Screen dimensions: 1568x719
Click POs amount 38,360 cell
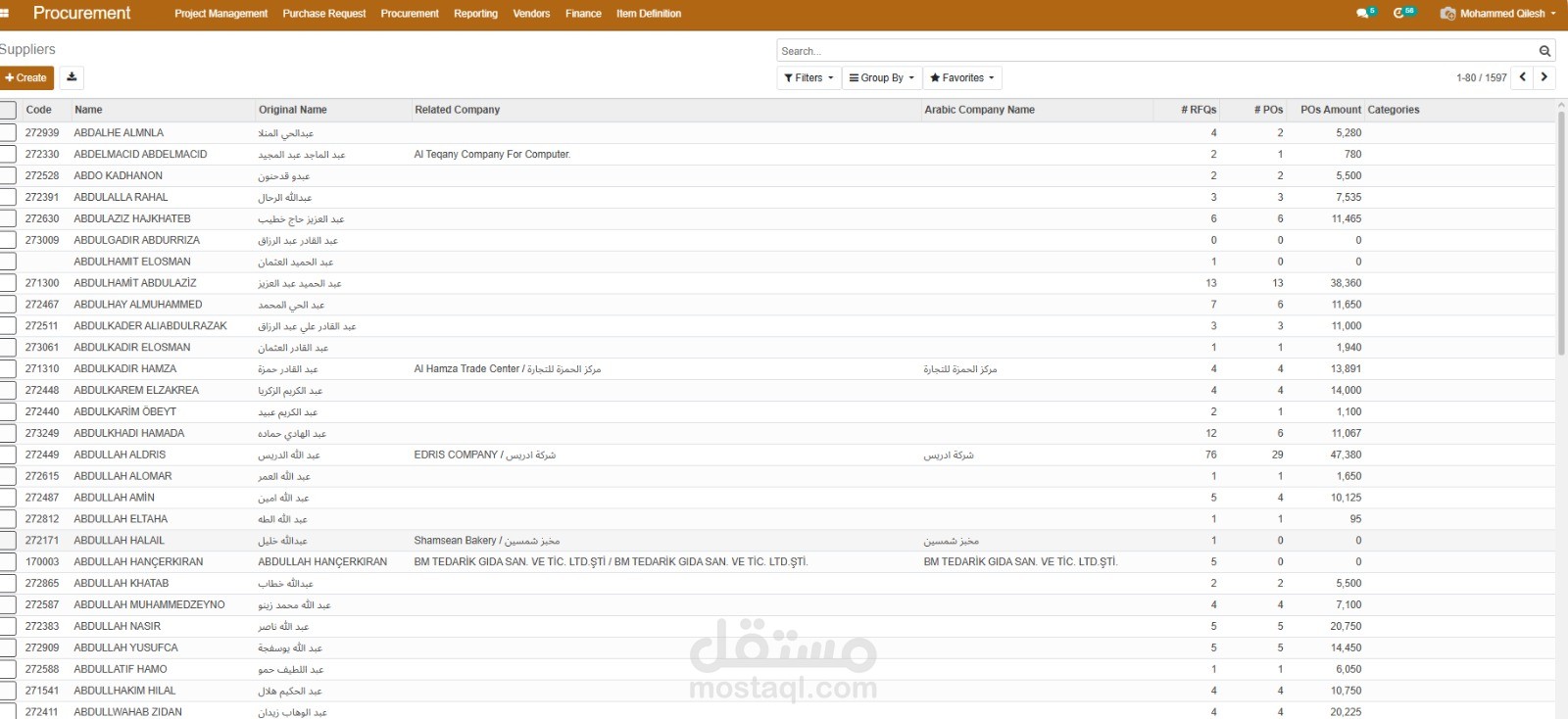click(1346, 283)
